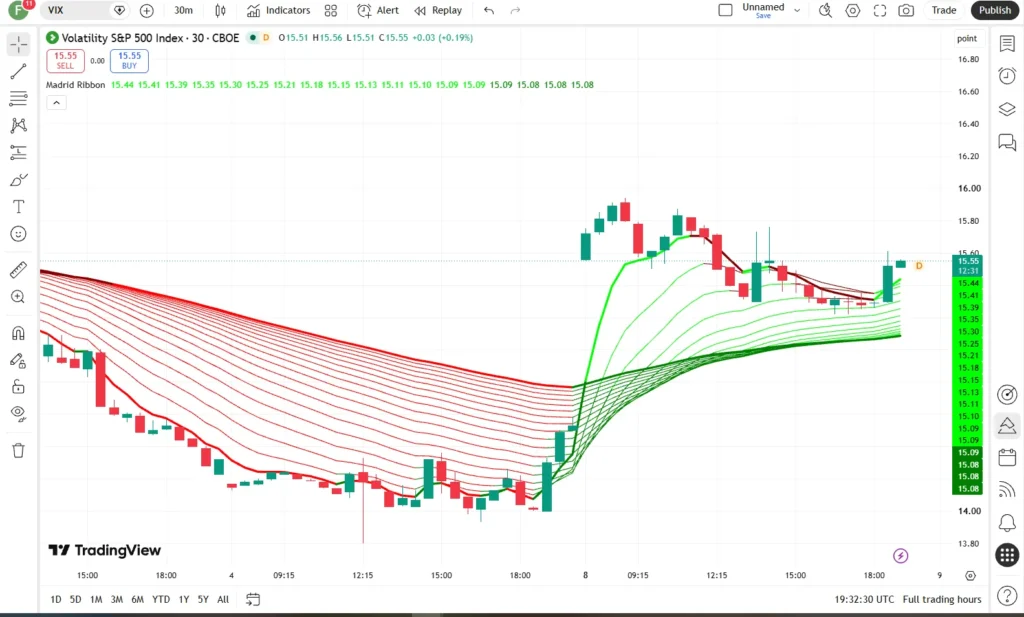1024x617 pixels.
Task: Set range to 5D
Action: coord(76,599)
